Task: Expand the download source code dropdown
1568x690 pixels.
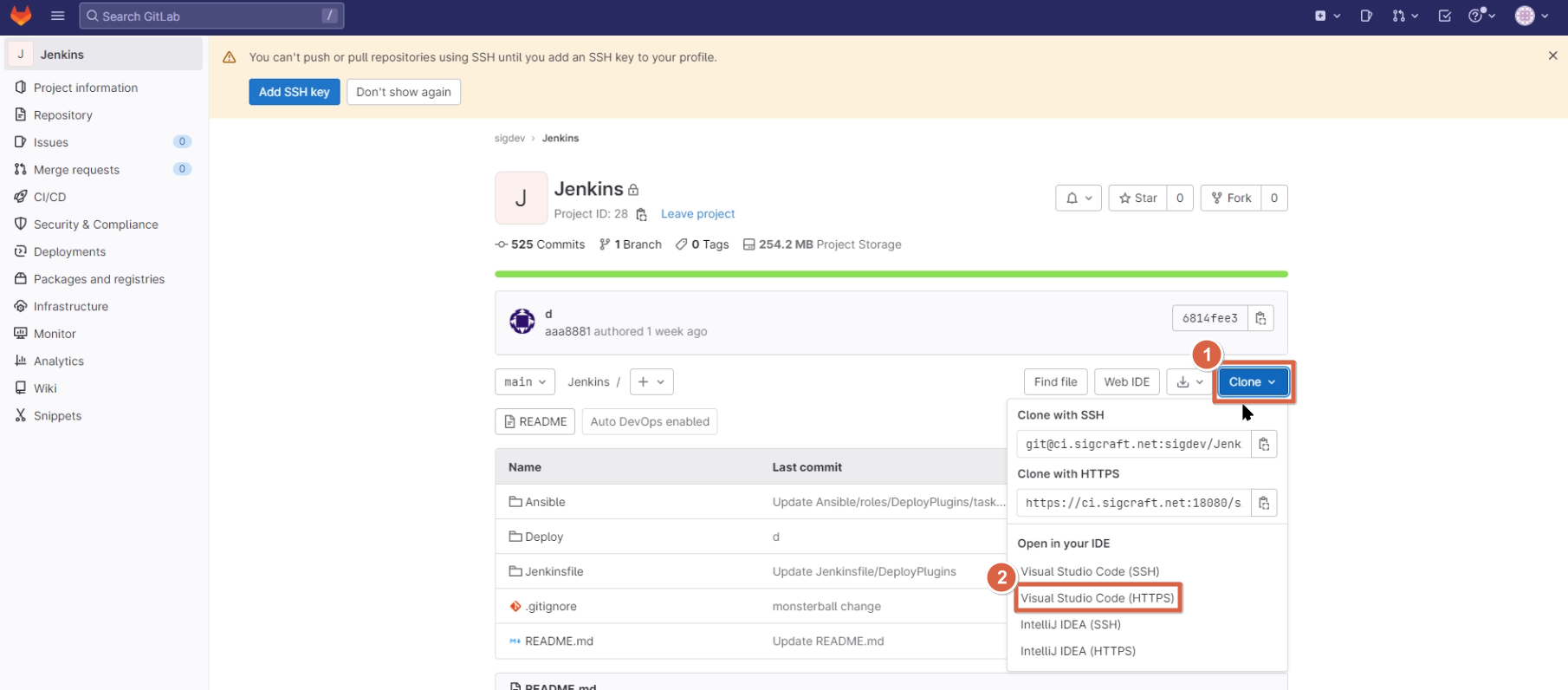Action: tap(1189, 381)
